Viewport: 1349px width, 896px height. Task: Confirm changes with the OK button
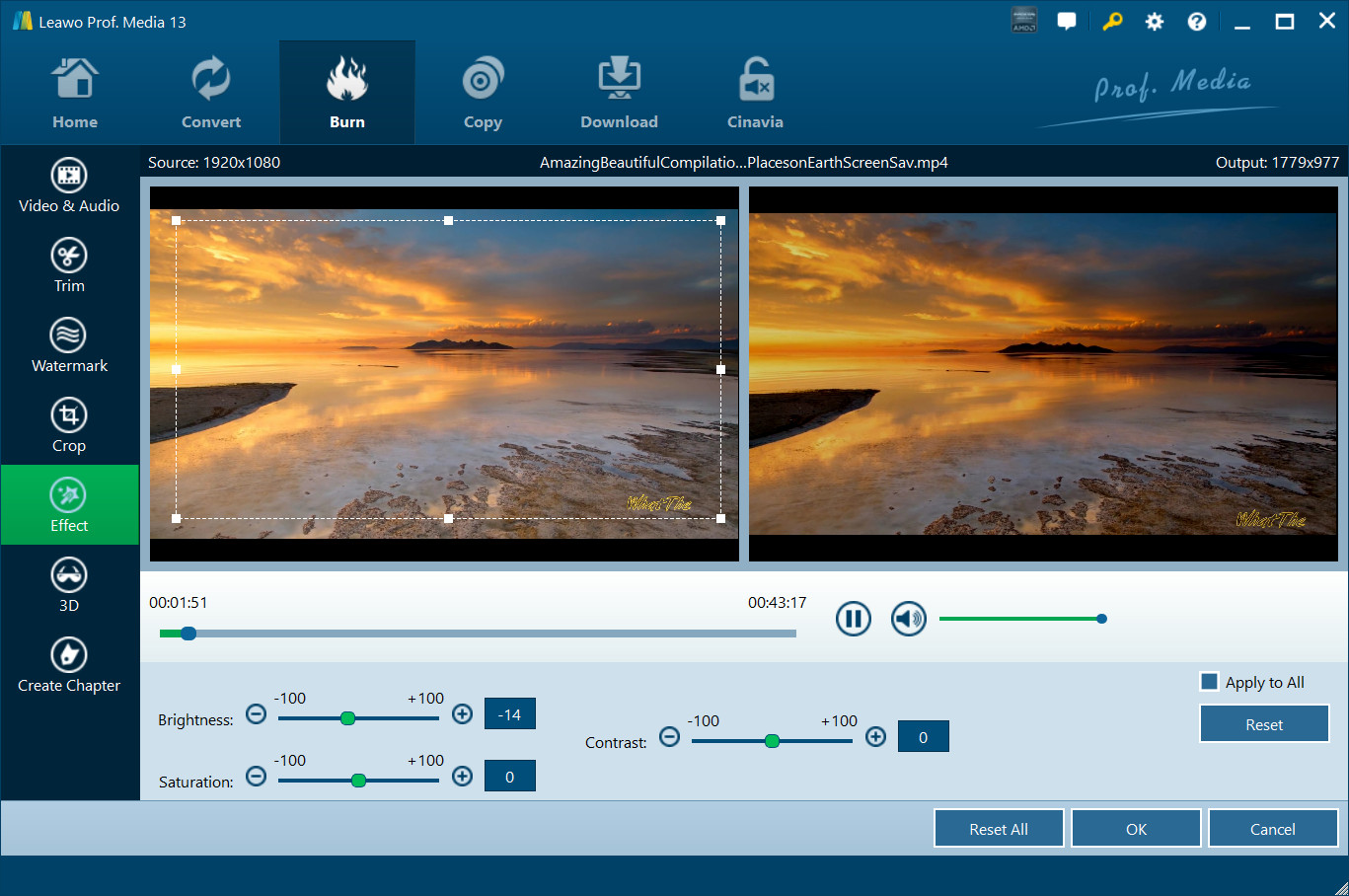(1136, 829)
